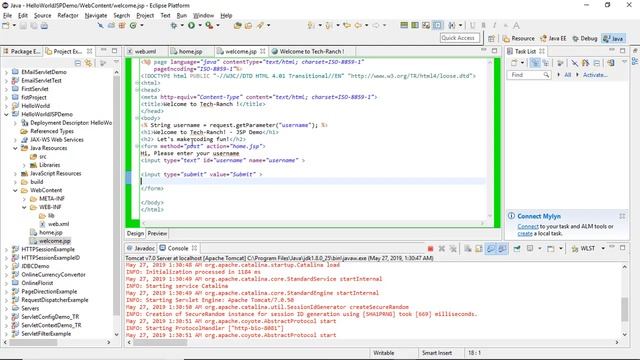Switch to the Javadoc tab

pyautogui.click(x=141, y=248)
